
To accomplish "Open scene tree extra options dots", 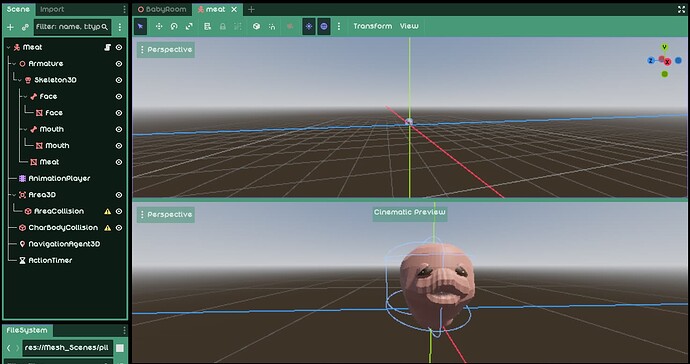I will click(x=120, y=27).
